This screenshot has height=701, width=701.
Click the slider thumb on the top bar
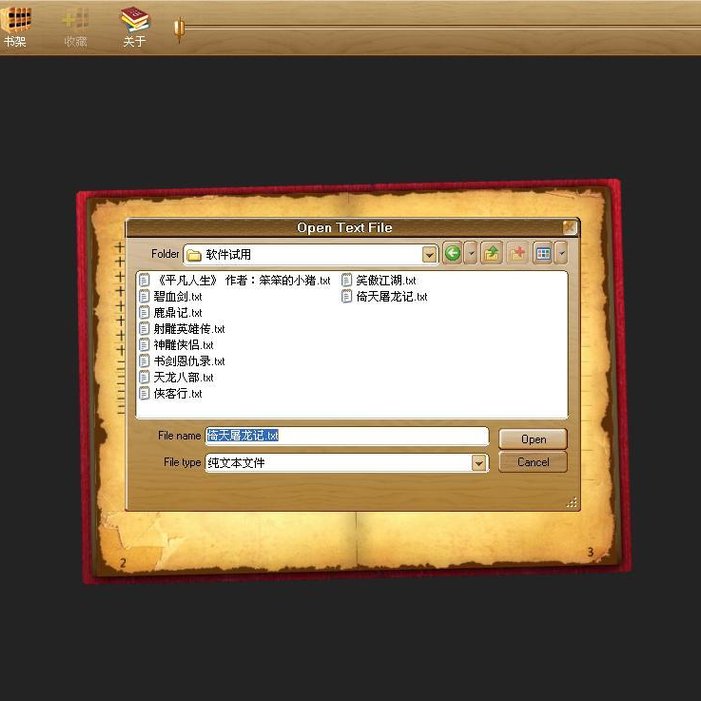click(179, 30)
